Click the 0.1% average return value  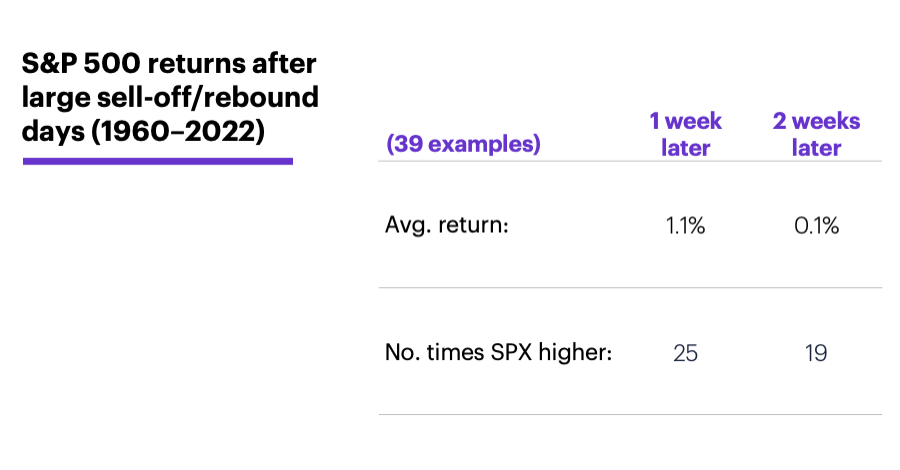tap(816, 226)
